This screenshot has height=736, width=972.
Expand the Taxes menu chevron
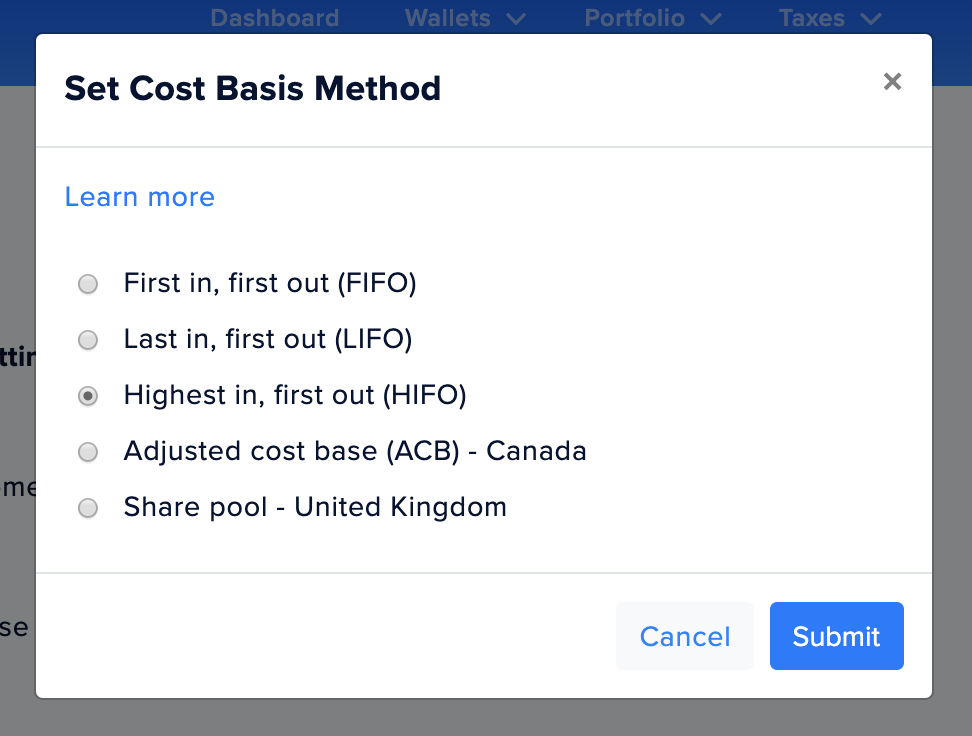870,18
